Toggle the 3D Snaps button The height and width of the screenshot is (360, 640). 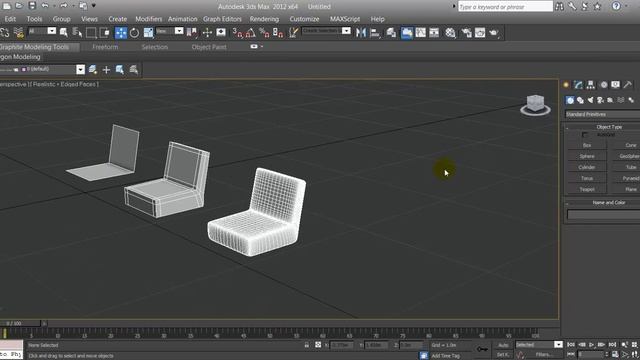[x=238, y=33]
